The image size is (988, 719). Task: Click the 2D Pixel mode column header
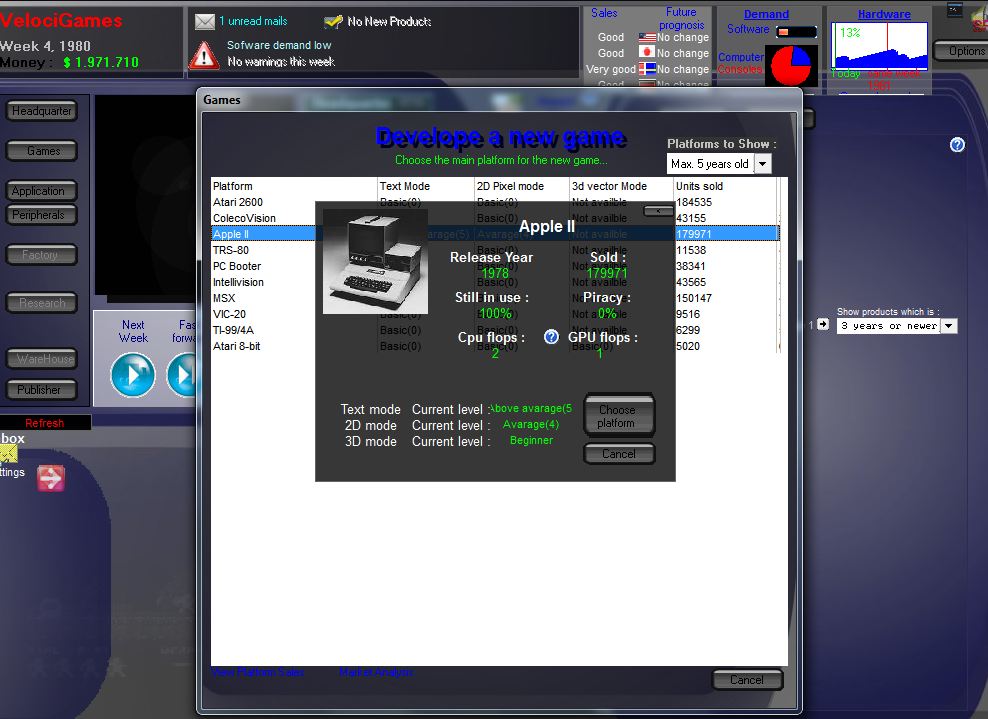pos(522,186)
